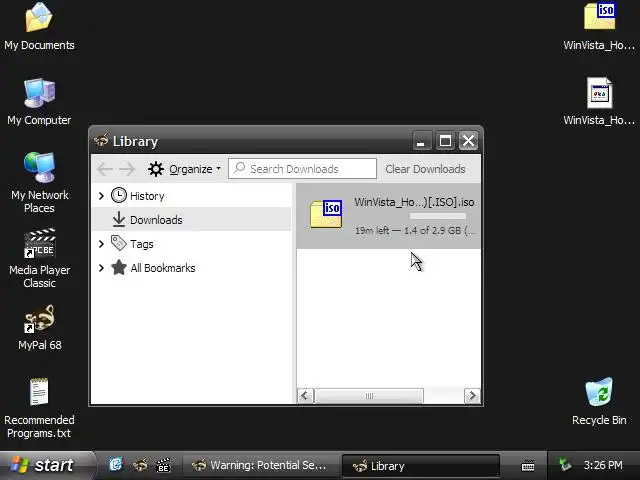Select WinVista document file icon on desktop

[599, 93]
